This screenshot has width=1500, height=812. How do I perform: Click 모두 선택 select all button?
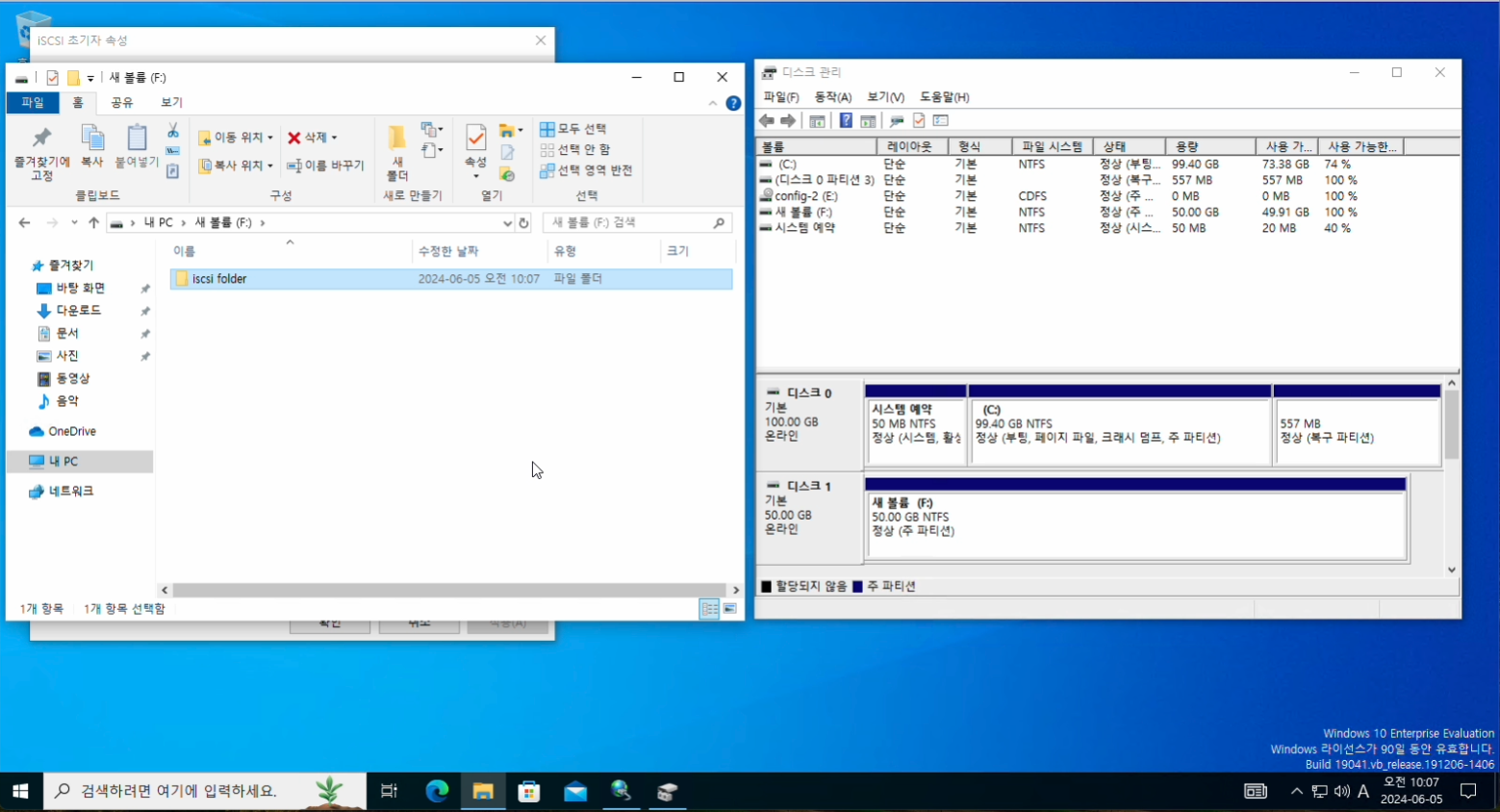pyautogui.click(x=573, y=129)
